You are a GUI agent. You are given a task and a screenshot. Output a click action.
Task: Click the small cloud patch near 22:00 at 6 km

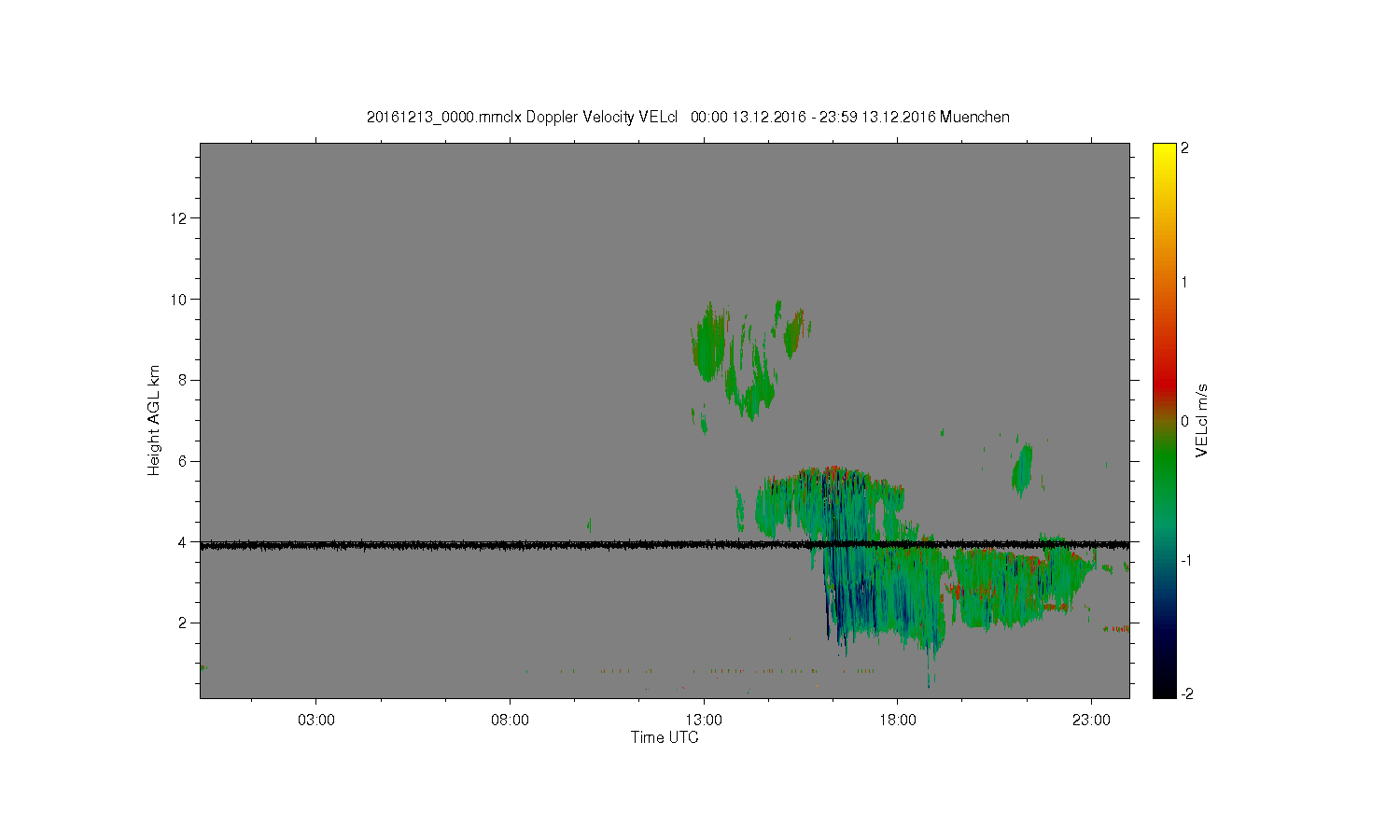point(1023,469)
